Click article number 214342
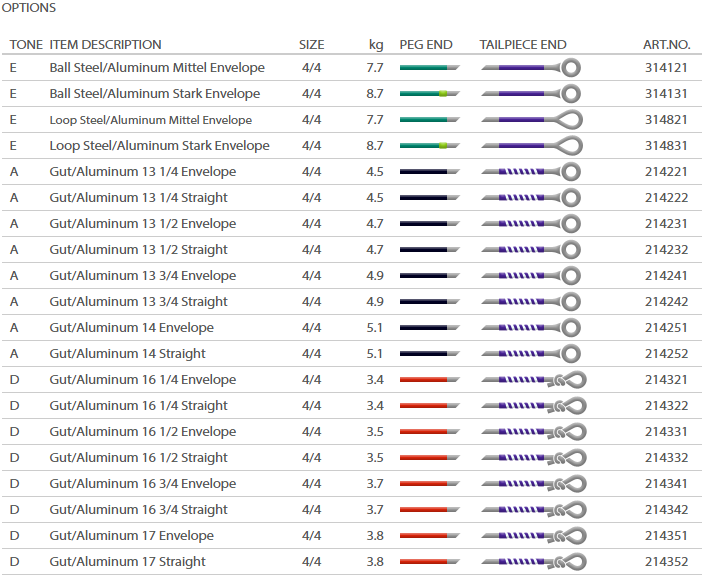Screen dimensions: 707x575 click(666, 510)
